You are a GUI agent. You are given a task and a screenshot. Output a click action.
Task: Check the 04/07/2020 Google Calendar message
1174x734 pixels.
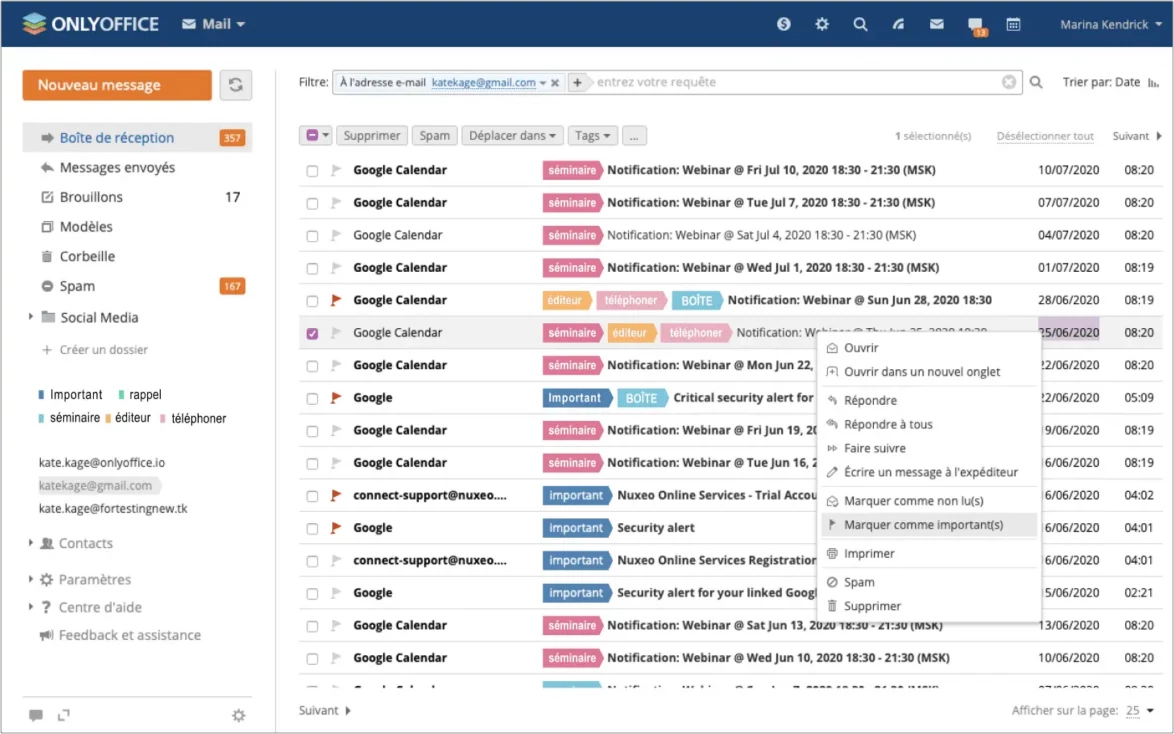[312, 236]
